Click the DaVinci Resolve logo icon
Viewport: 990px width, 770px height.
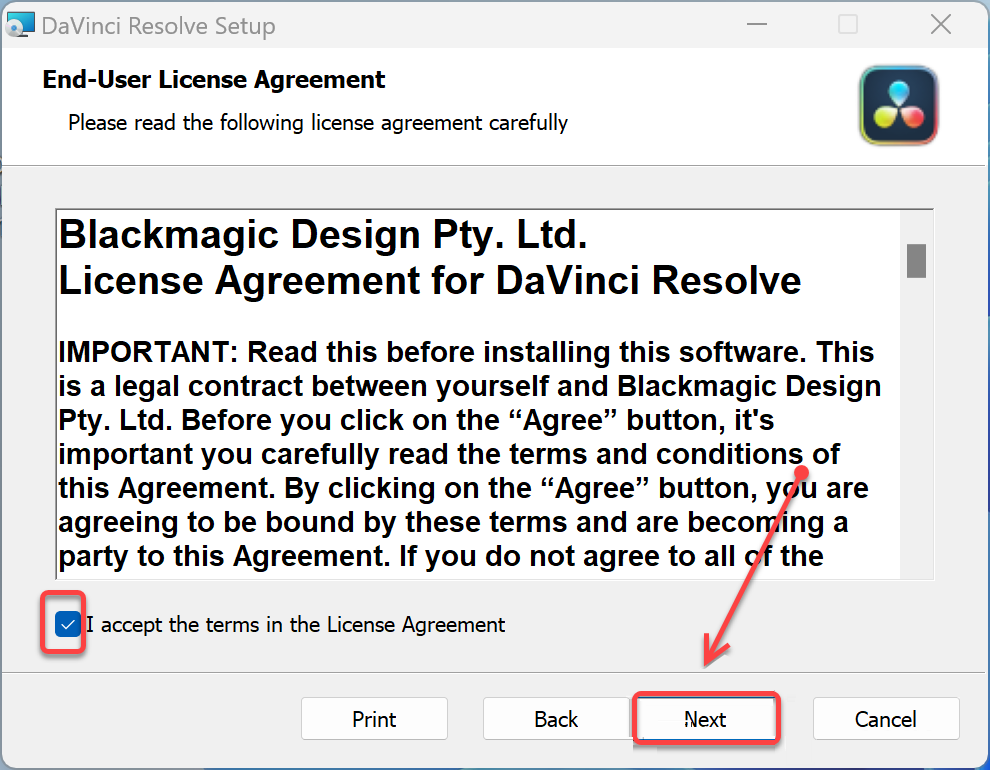pos(898,106)
